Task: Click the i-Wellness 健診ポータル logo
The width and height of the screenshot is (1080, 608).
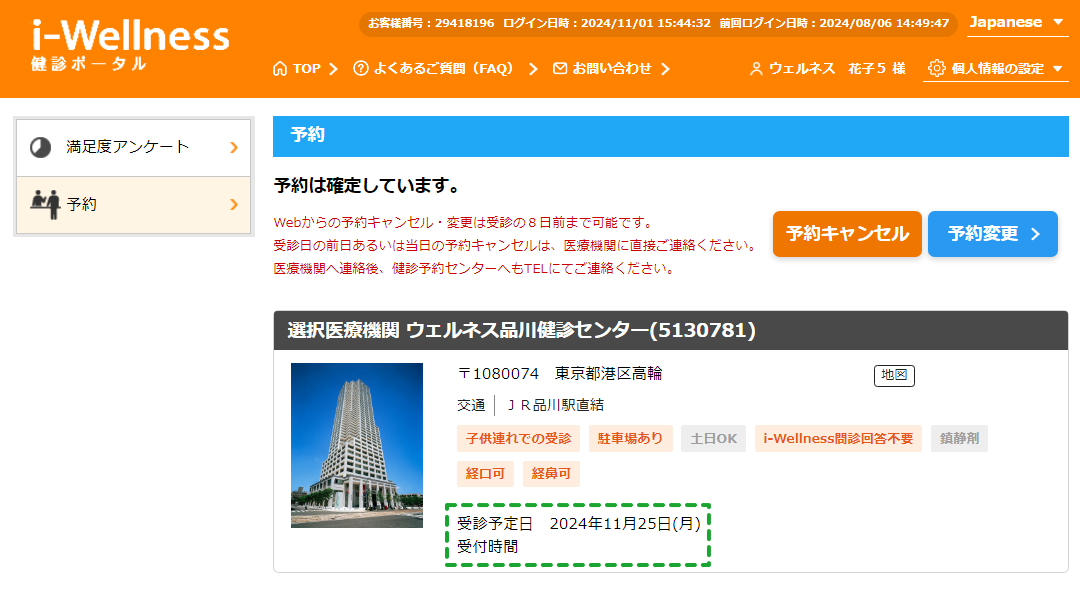Action: click(x=129, y=45)
